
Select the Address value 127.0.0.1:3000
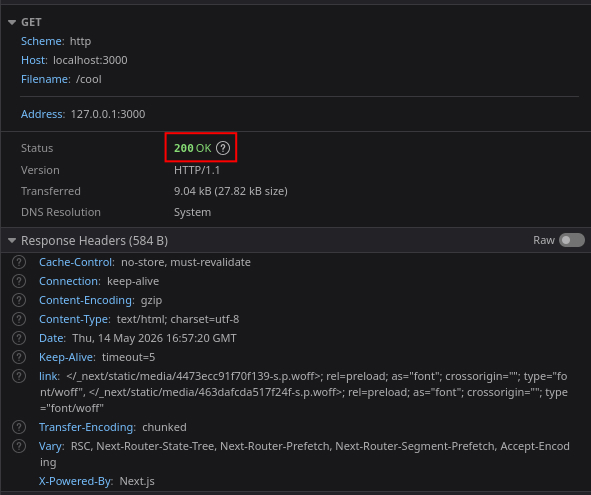coord(108,114)
